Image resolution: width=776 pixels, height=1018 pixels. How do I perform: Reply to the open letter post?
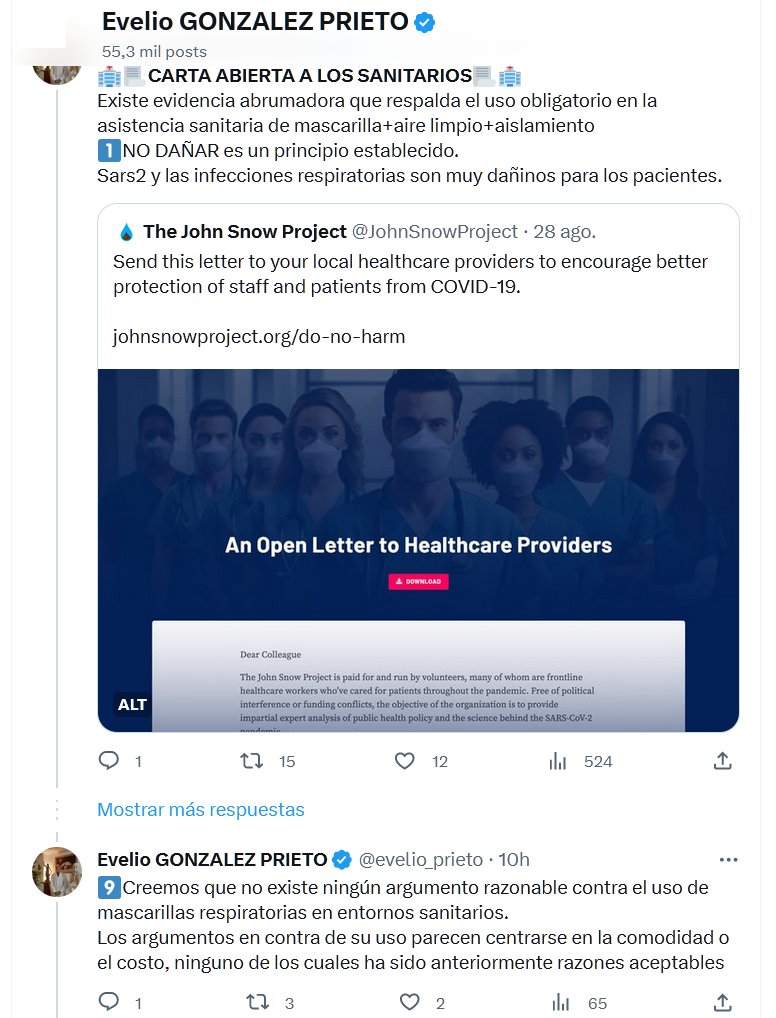click(x=109, y=761)
